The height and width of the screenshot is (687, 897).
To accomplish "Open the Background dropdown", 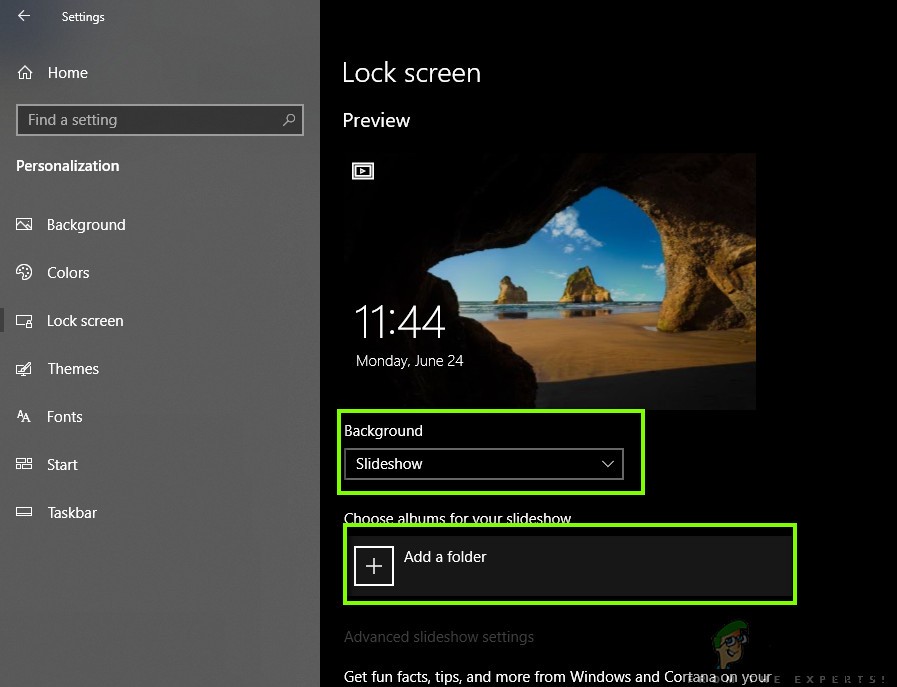I will [x=484, y=463].
